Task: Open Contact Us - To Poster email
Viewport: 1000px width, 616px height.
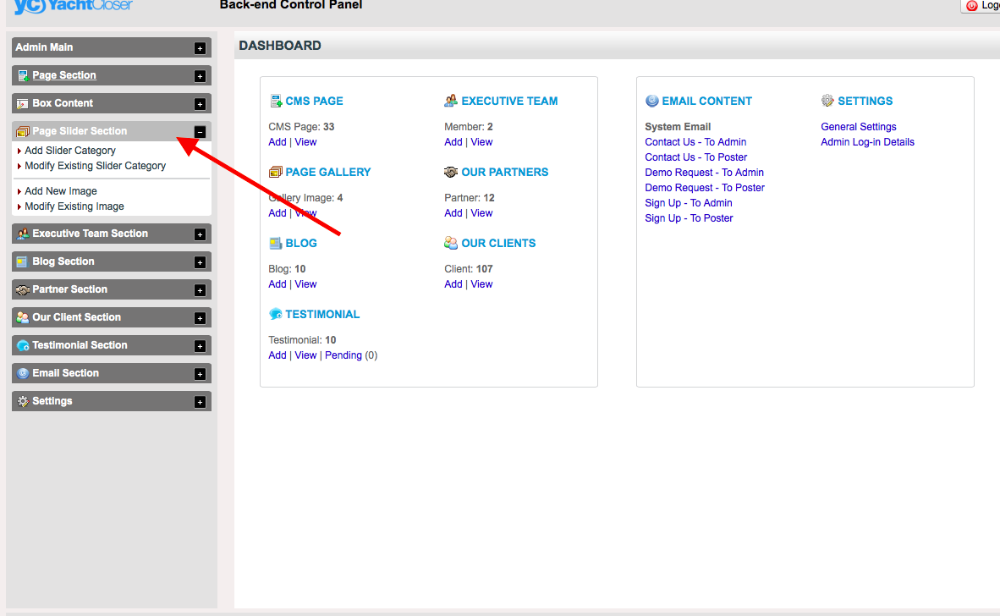Action: (x=696, y=158)
